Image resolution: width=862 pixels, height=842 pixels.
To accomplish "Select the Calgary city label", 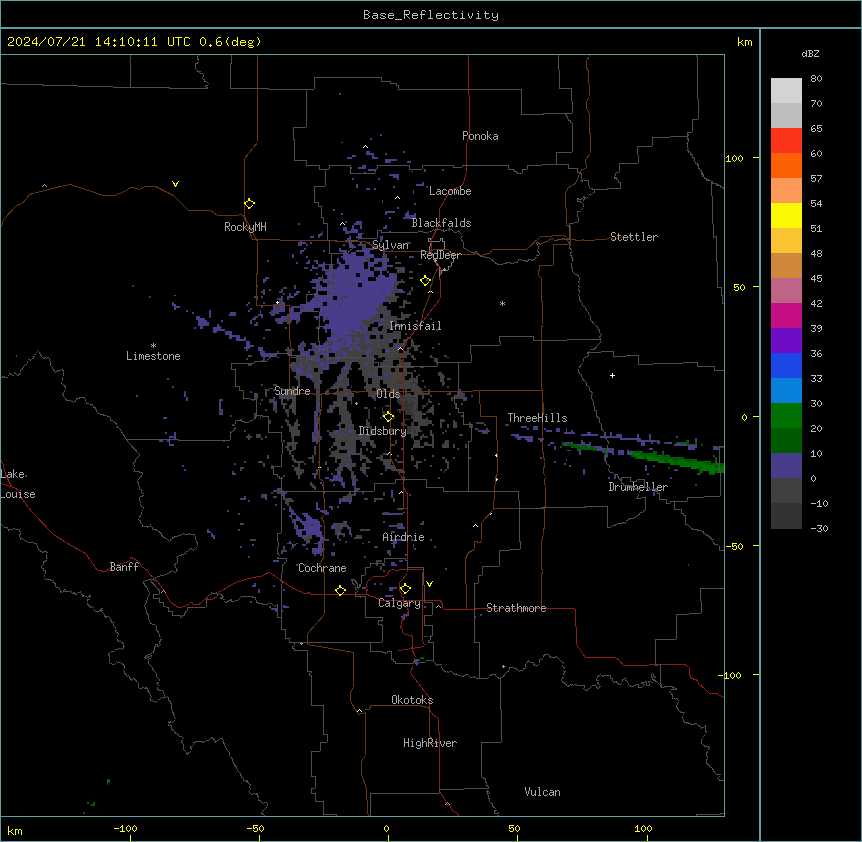I will click(400, 603).
